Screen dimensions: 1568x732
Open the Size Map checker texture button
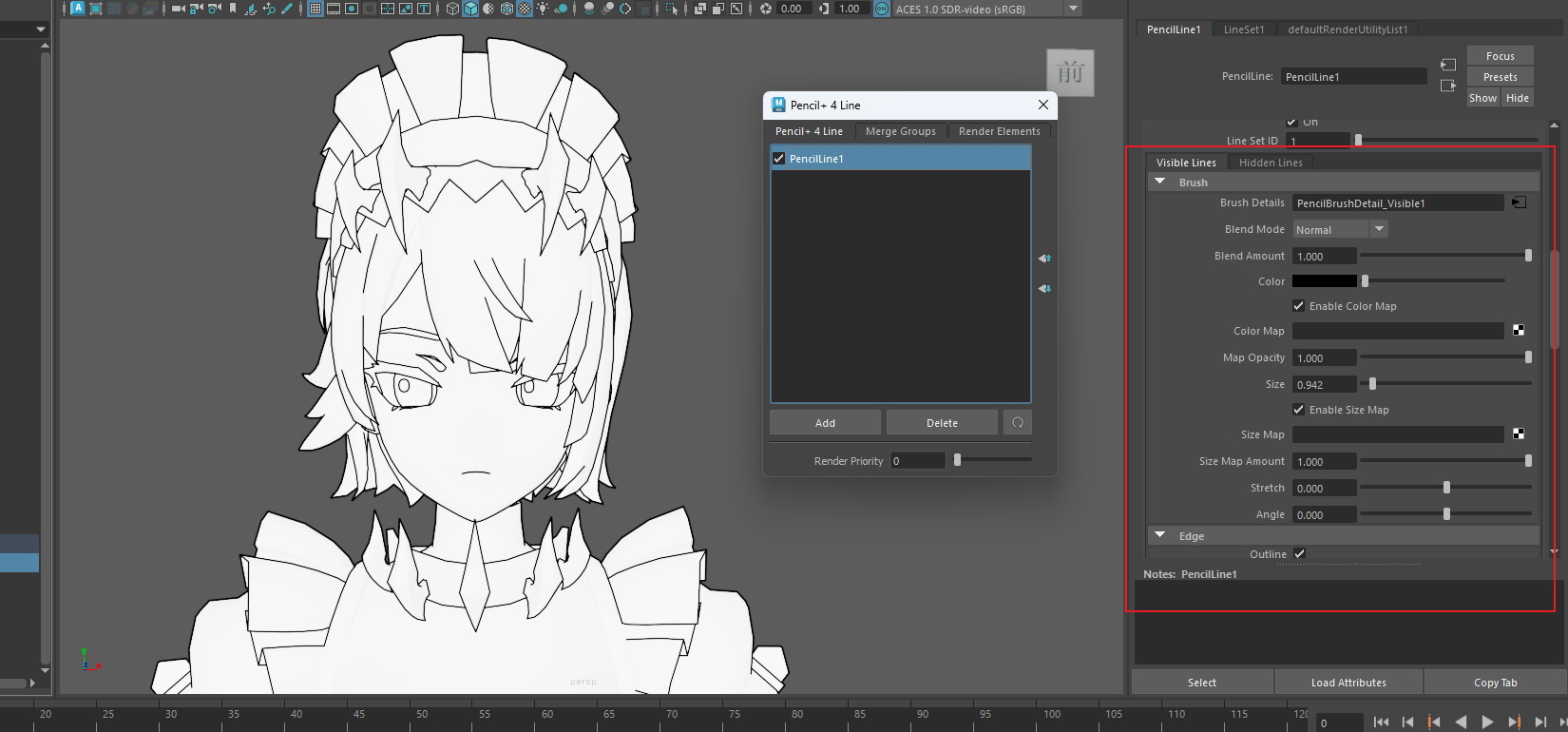click(x=1519, y=433)
